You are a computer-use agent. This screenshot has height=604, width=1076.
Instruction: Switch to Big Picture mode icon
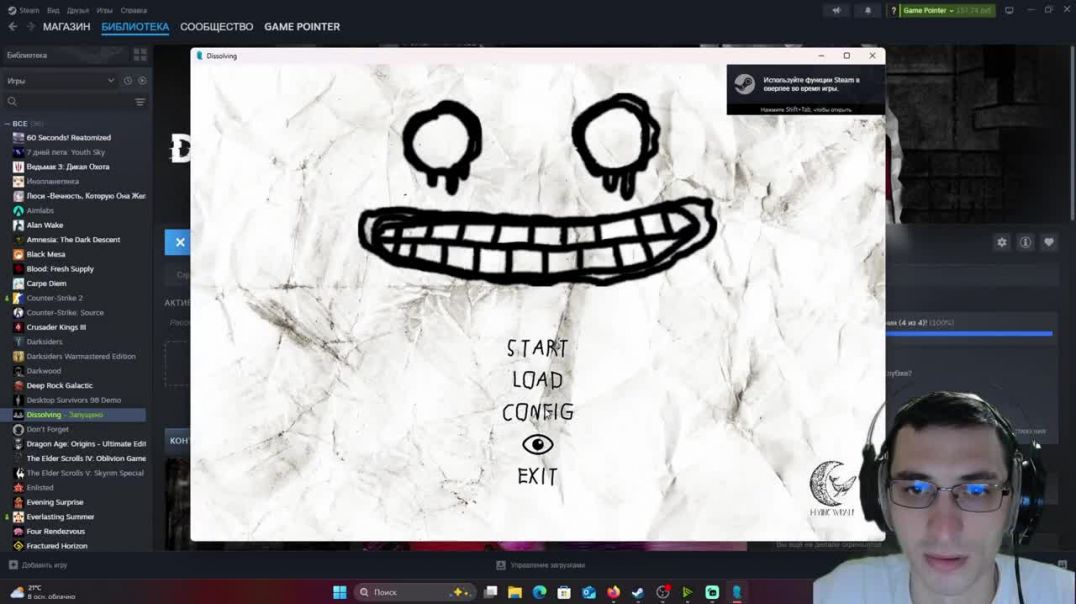pyautogui.click(x=1009, y=10)
